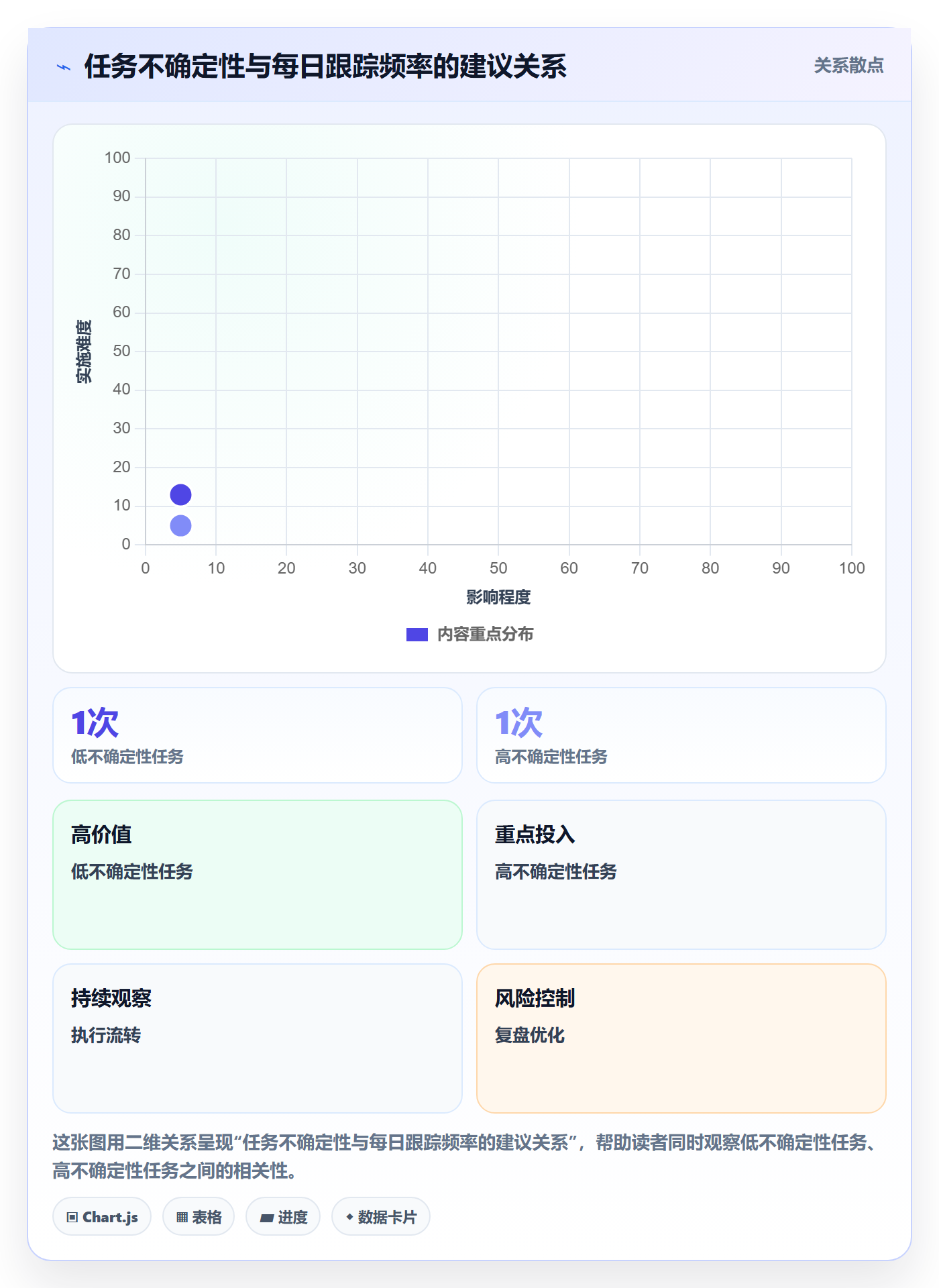939x1288 pixels.
Task: Click the 1次 value above 高不确定性任务
Action: 518,722
